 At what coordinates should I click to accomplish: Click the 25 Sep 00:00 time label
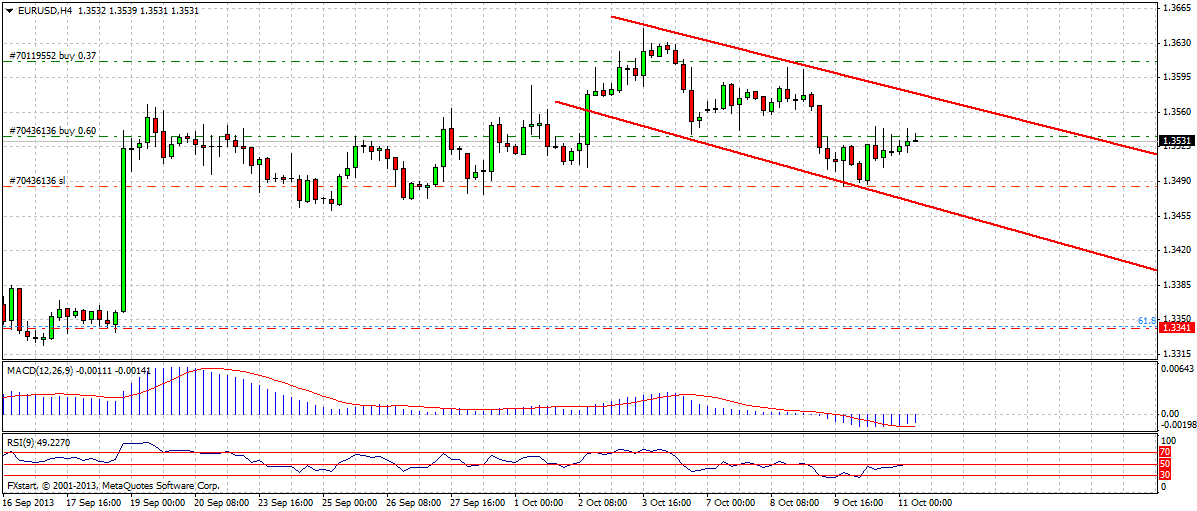click(349, 503)
